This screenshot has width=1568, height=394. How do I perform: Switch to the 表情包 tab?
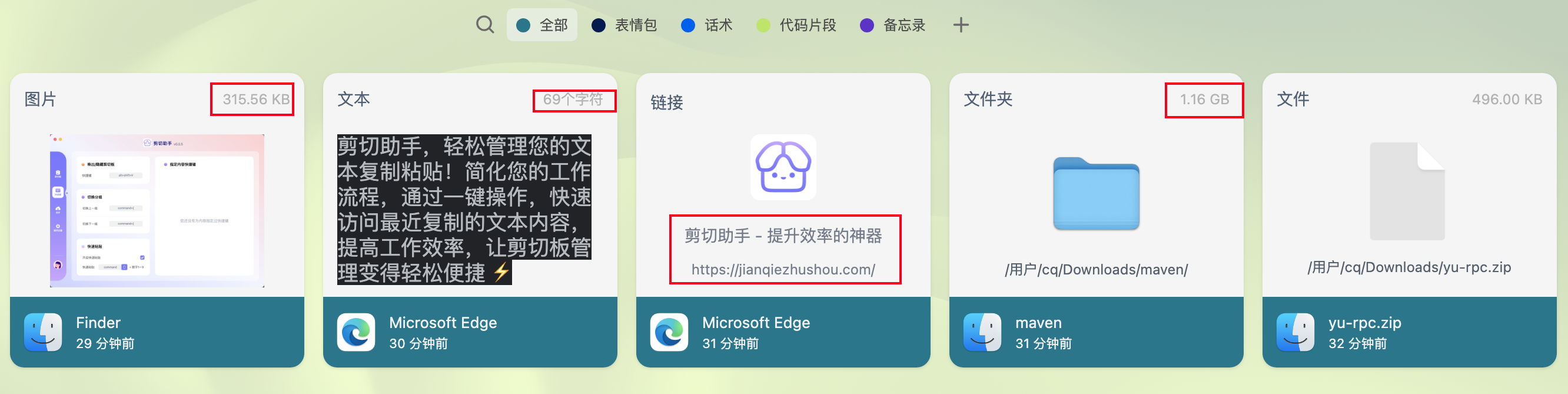[624, 25]
